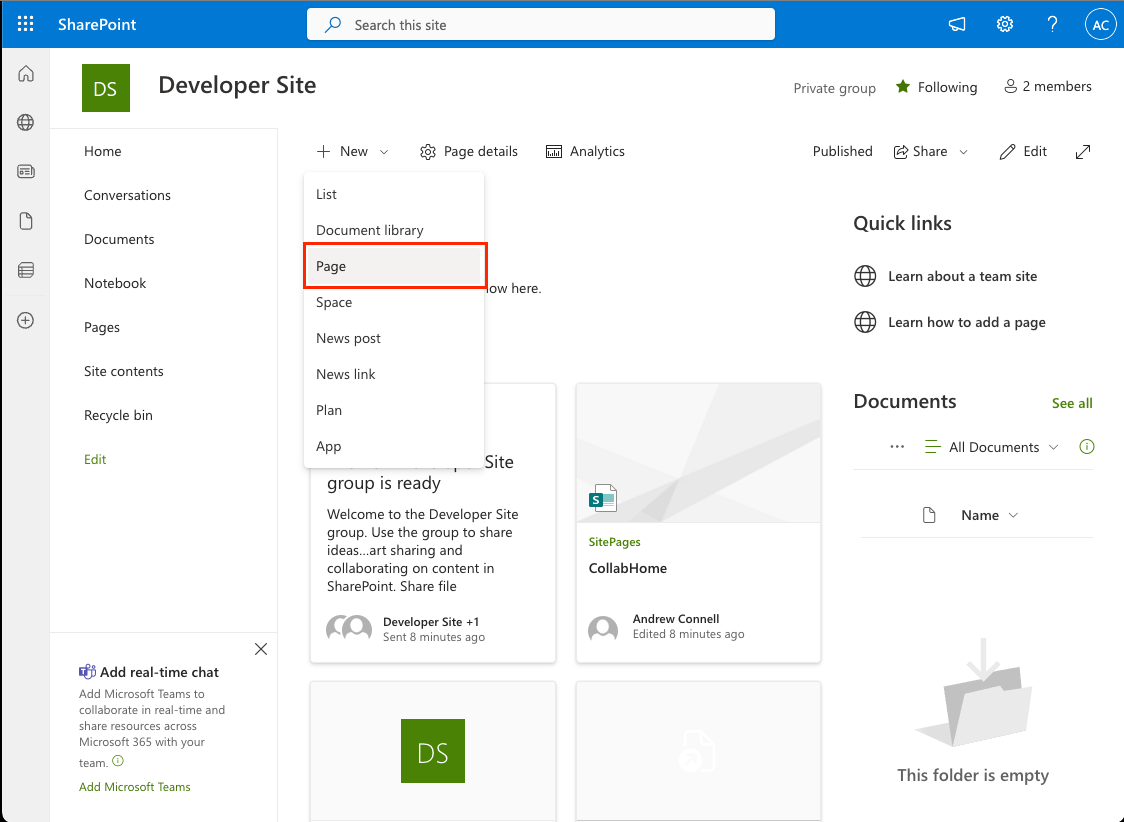Click Andrew Connell author name
The height and width of the screenshot is (822, 1124).
click(x=676, y=618)
